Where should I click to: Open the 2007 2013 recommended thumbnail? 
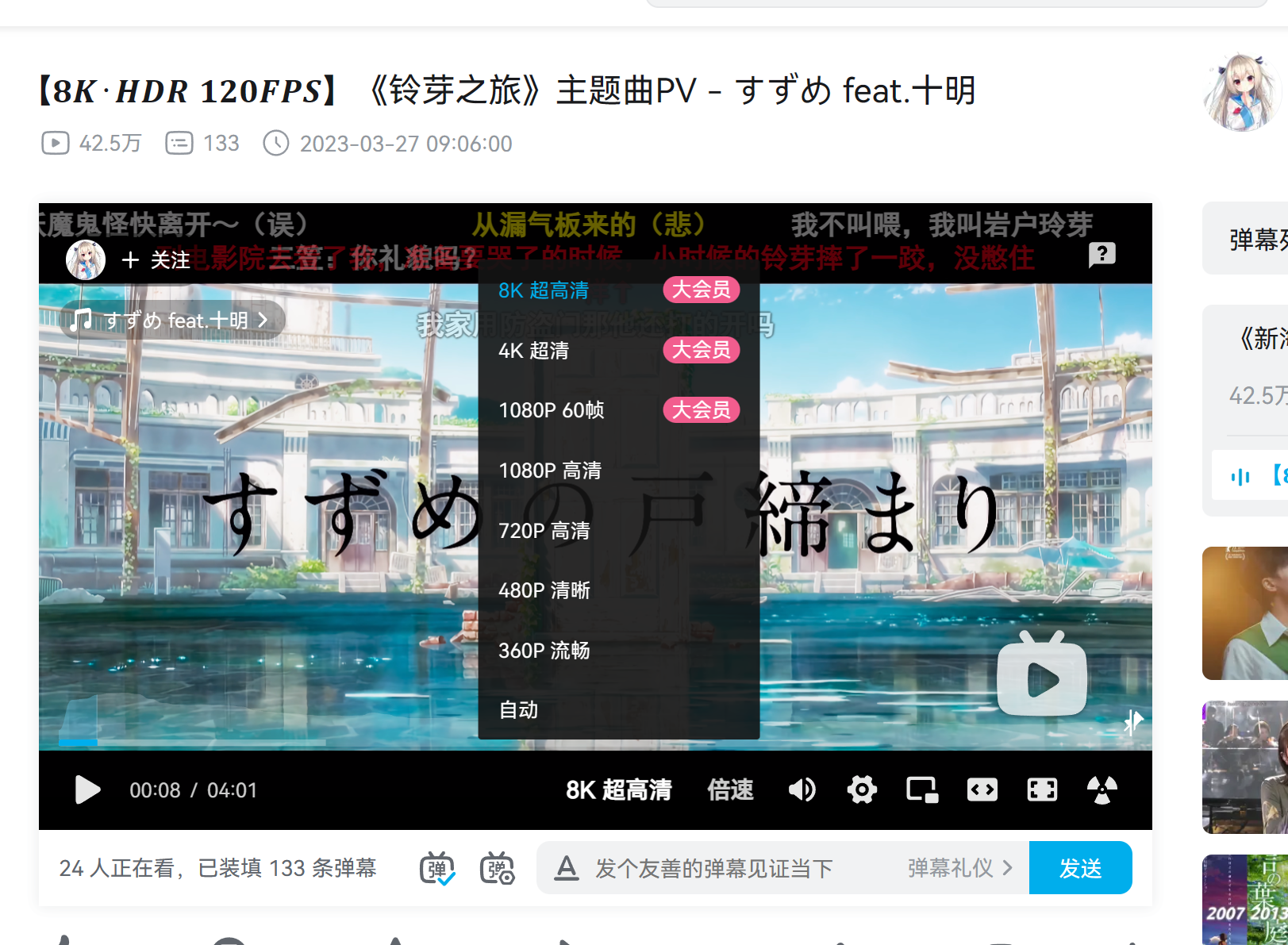tap(1245, 900)
